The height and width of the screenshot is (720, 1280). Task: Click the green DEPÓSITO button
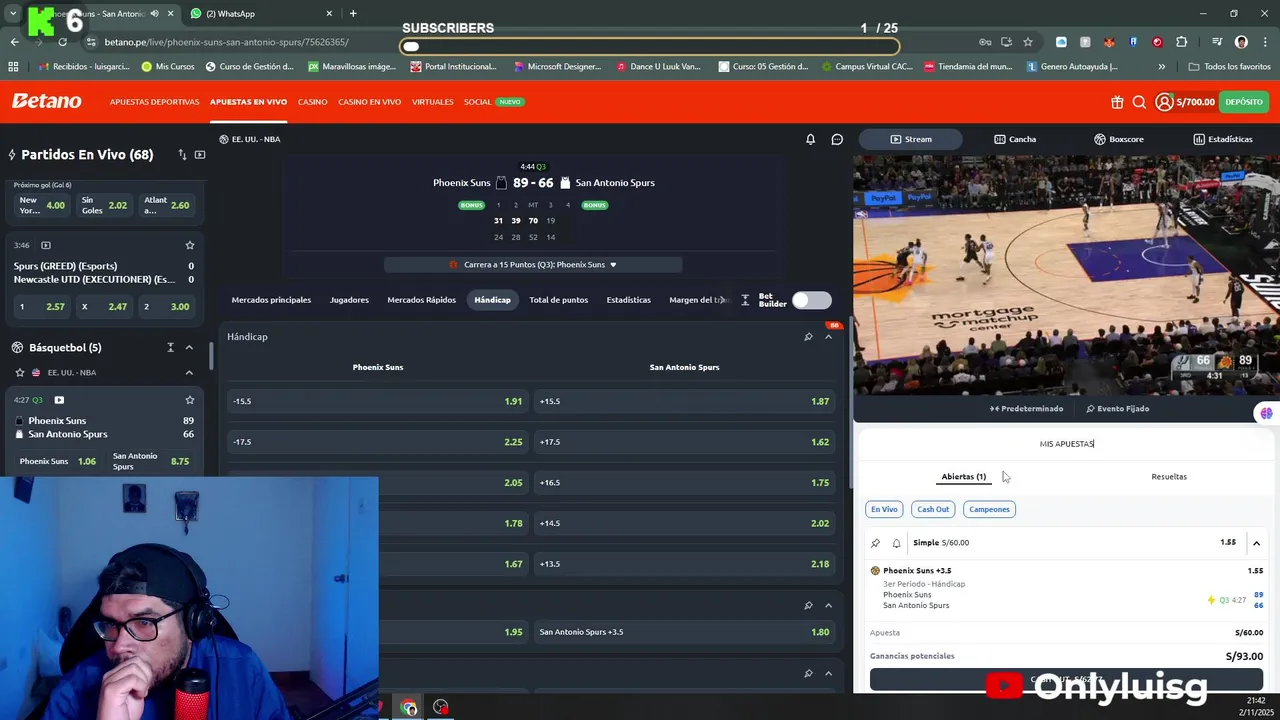(1244, 102)
